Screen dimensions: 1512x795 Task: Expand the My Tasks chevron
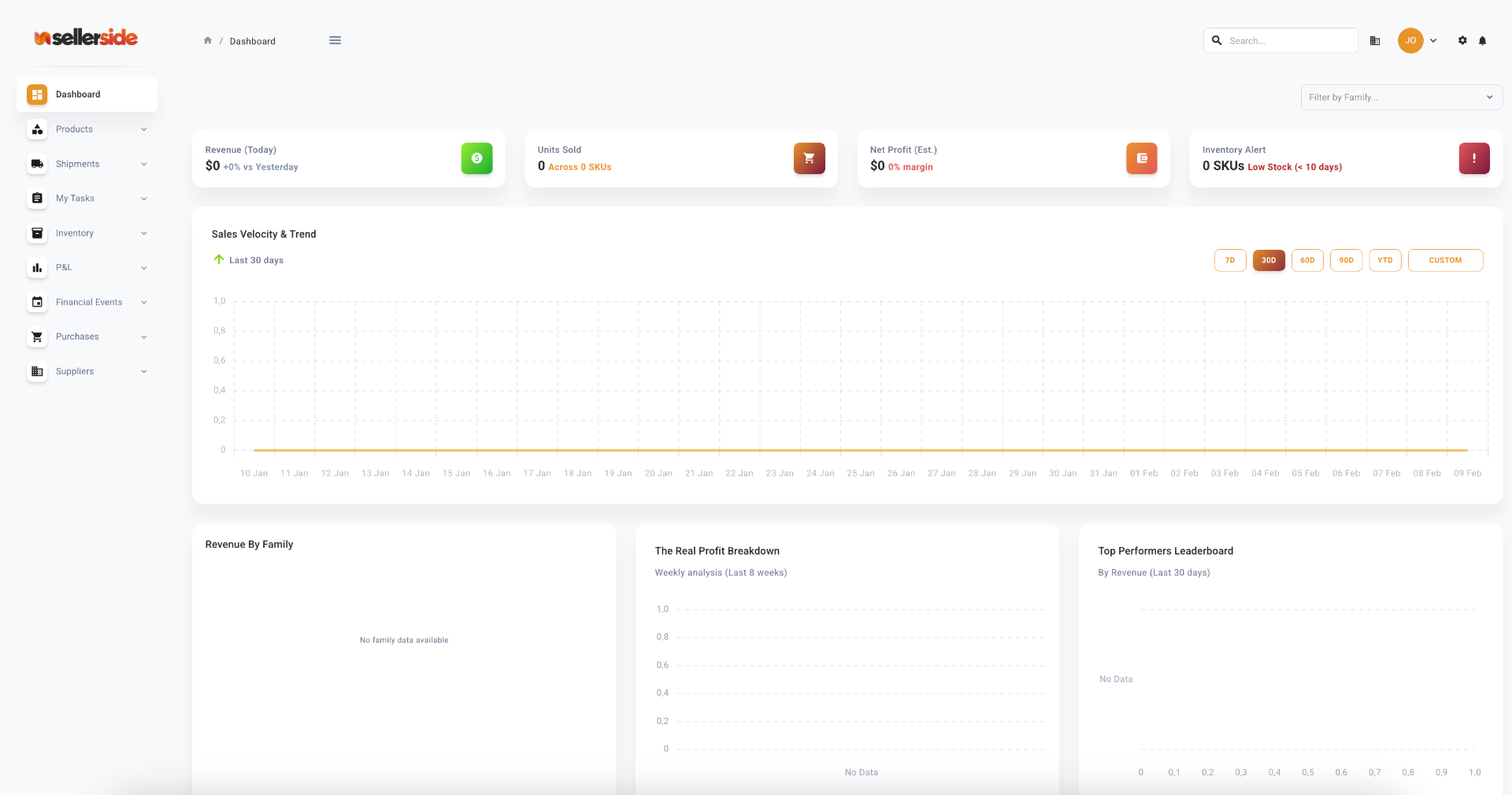[x=144, y=199]
